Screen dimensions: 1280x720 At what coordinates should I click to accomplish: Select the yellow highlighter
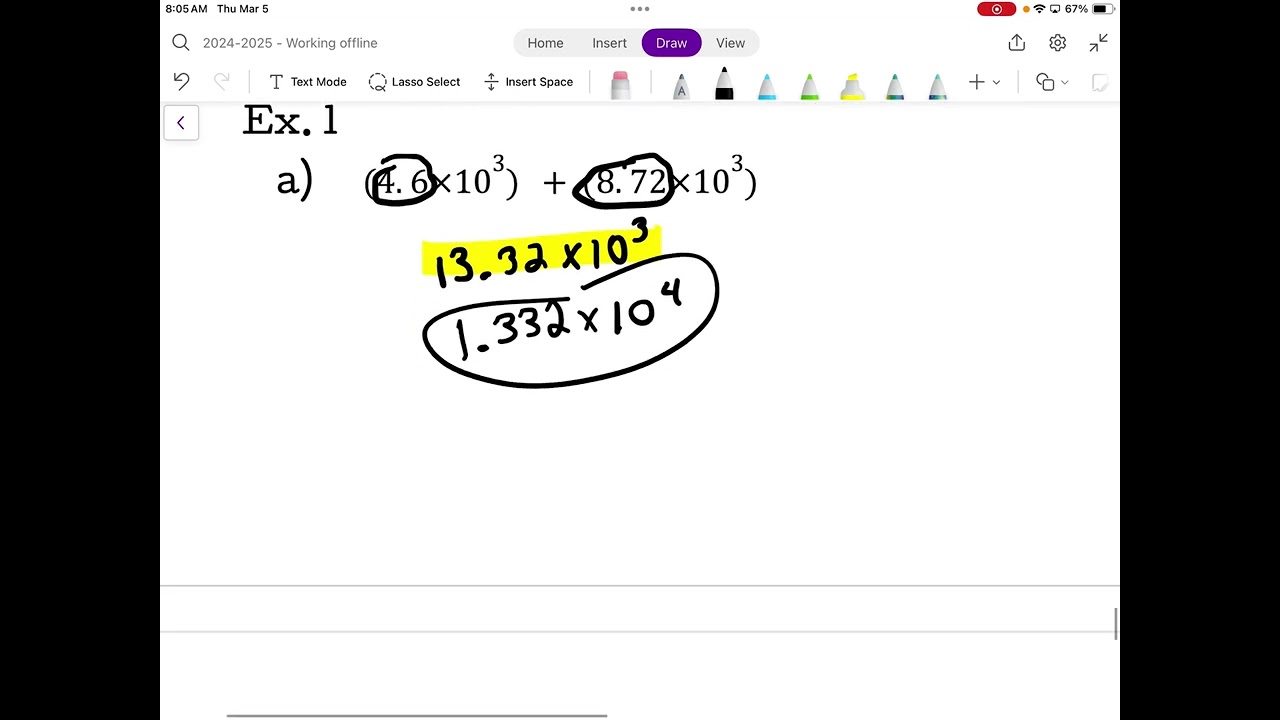pos(852,86)
